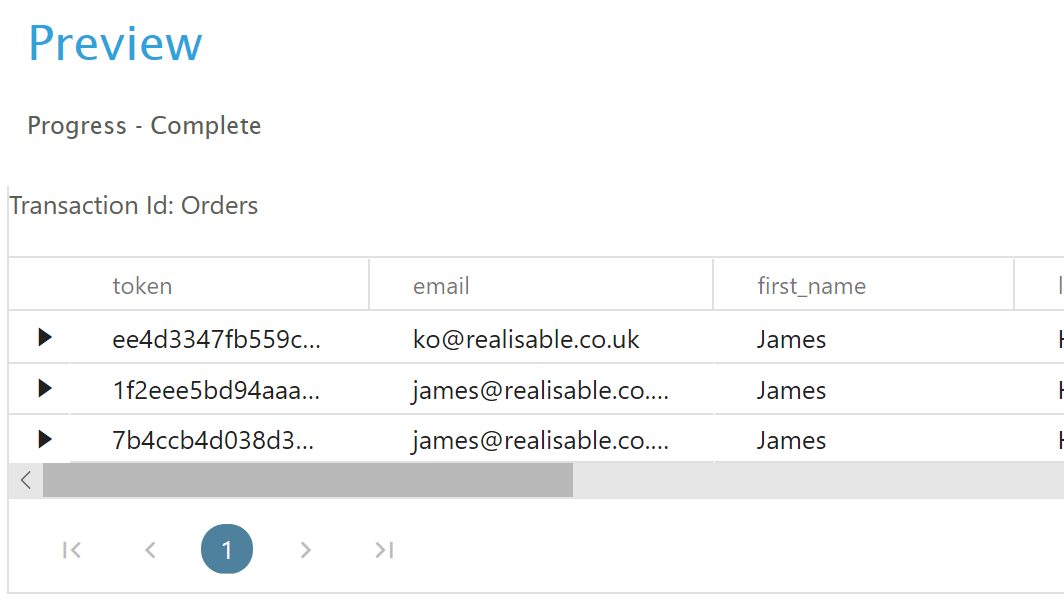This screenshot has width=1064, height=609.
Task: Go to last page of results
Action: click(384, 550)
